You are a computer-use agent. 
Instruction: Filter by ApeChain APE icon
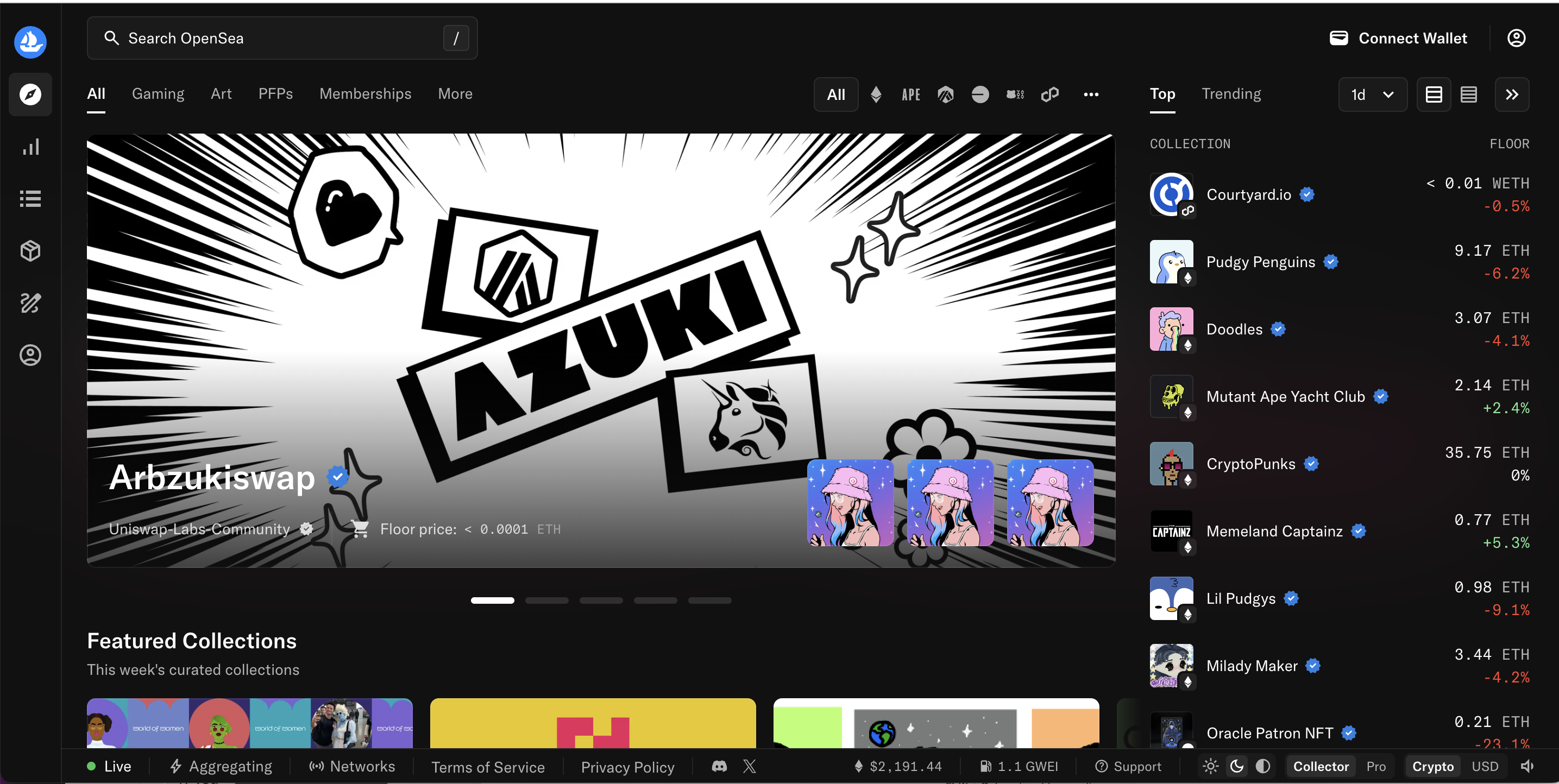911,94
